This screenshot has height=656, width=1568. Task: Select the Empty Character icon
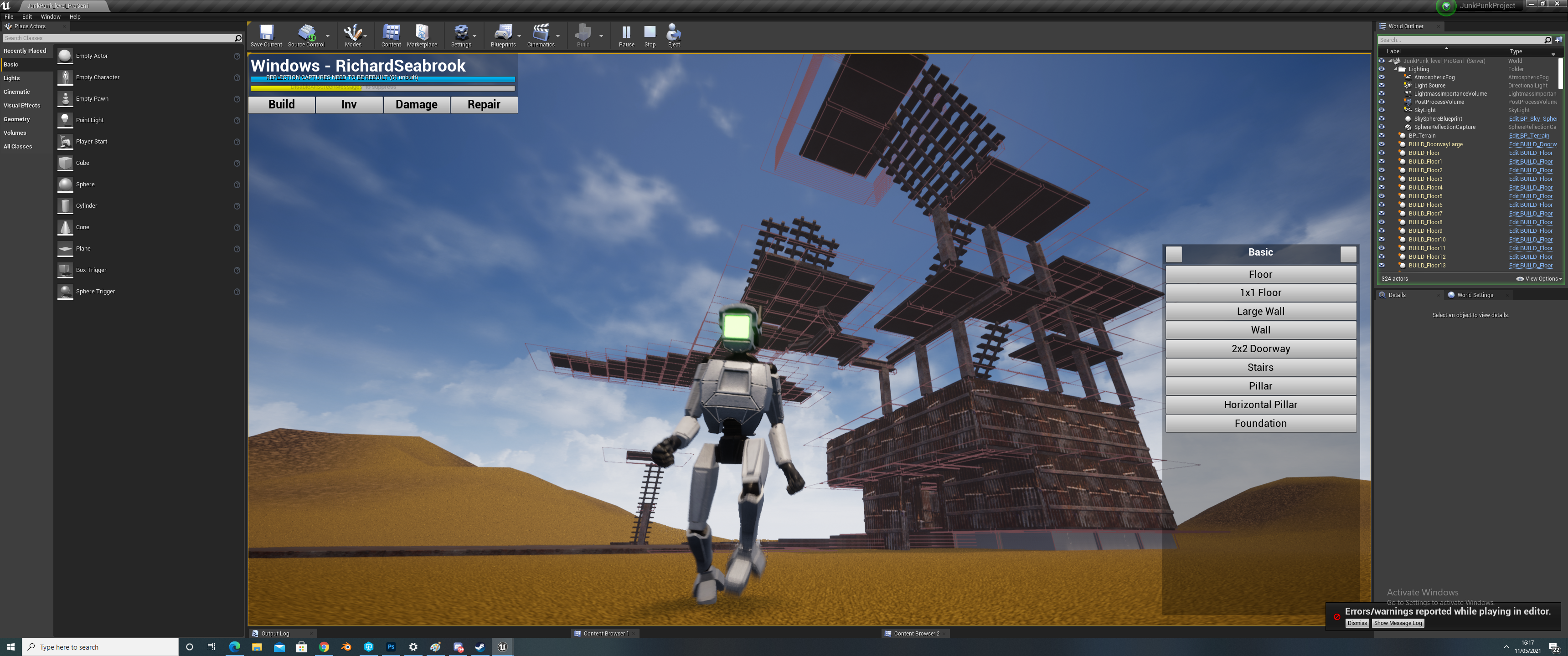(x=65, y=77)
